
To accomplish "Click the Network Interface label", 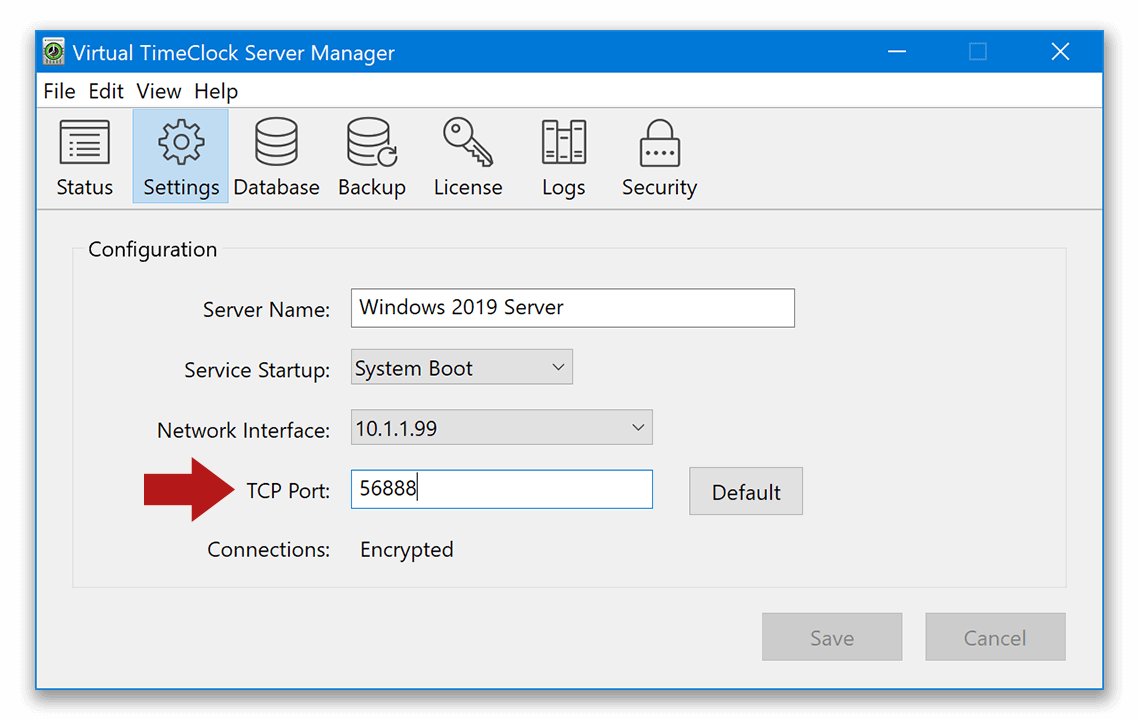I will (243, 431).
